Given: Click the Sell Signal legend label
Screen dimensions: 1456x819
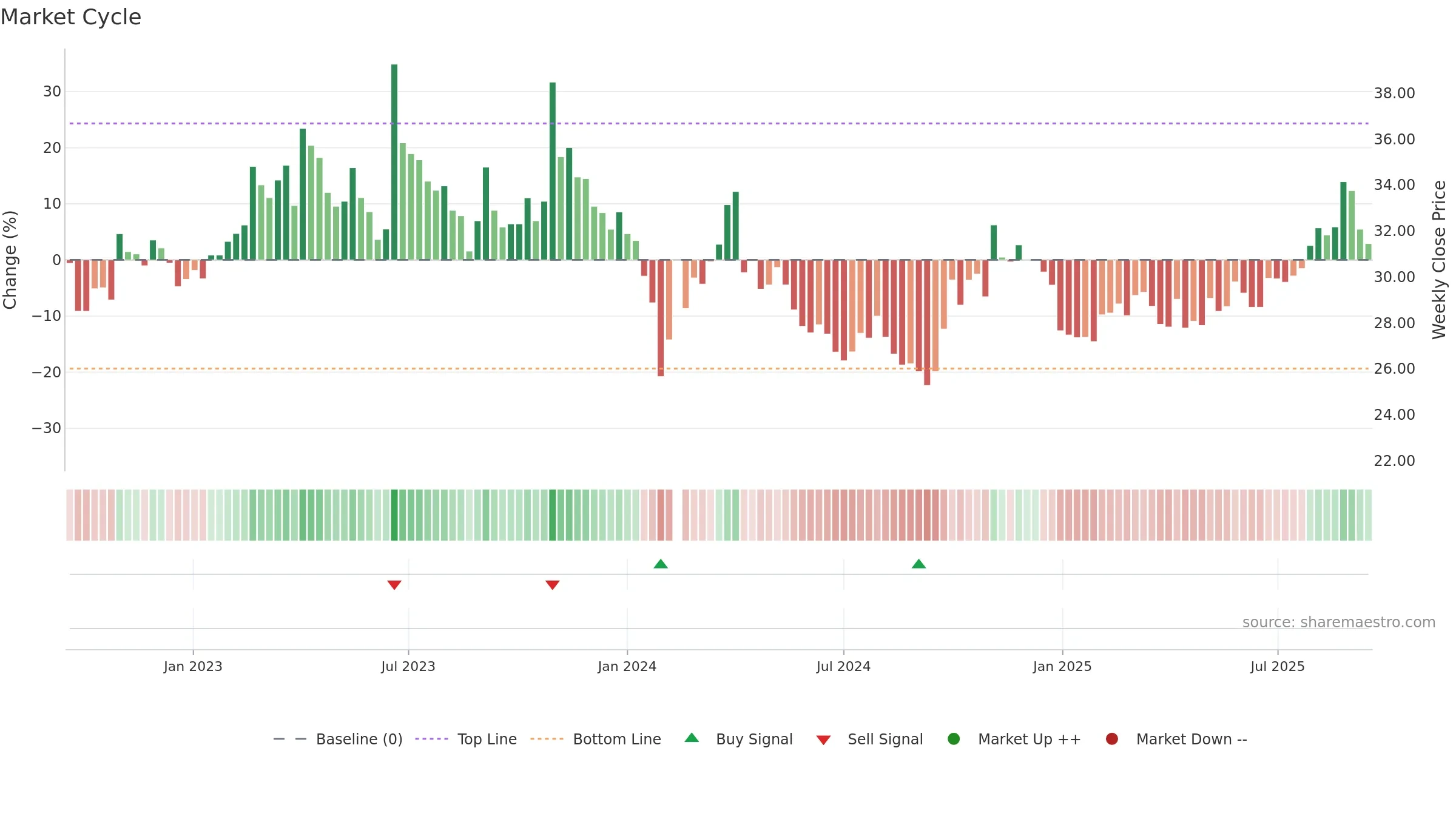Looking at the screenshot, I should coord(885,739).
